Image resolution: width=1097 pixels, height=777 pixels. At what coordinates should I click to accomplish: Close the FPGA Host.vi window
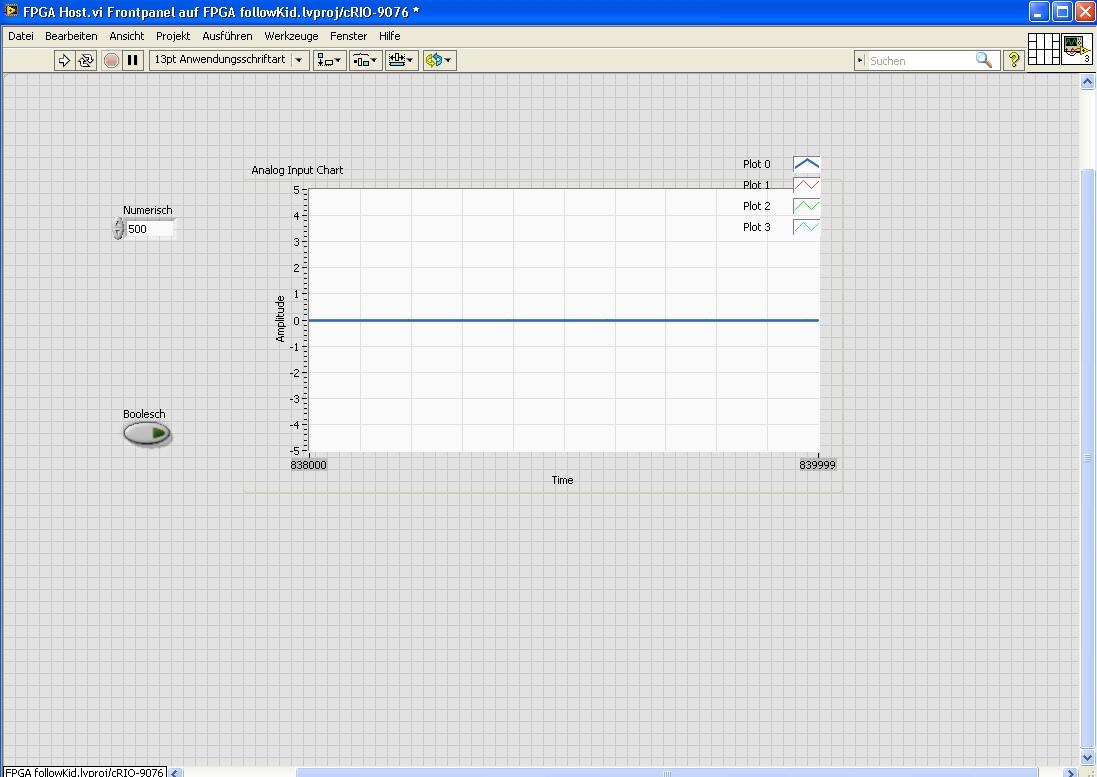tap(1085, 11)
